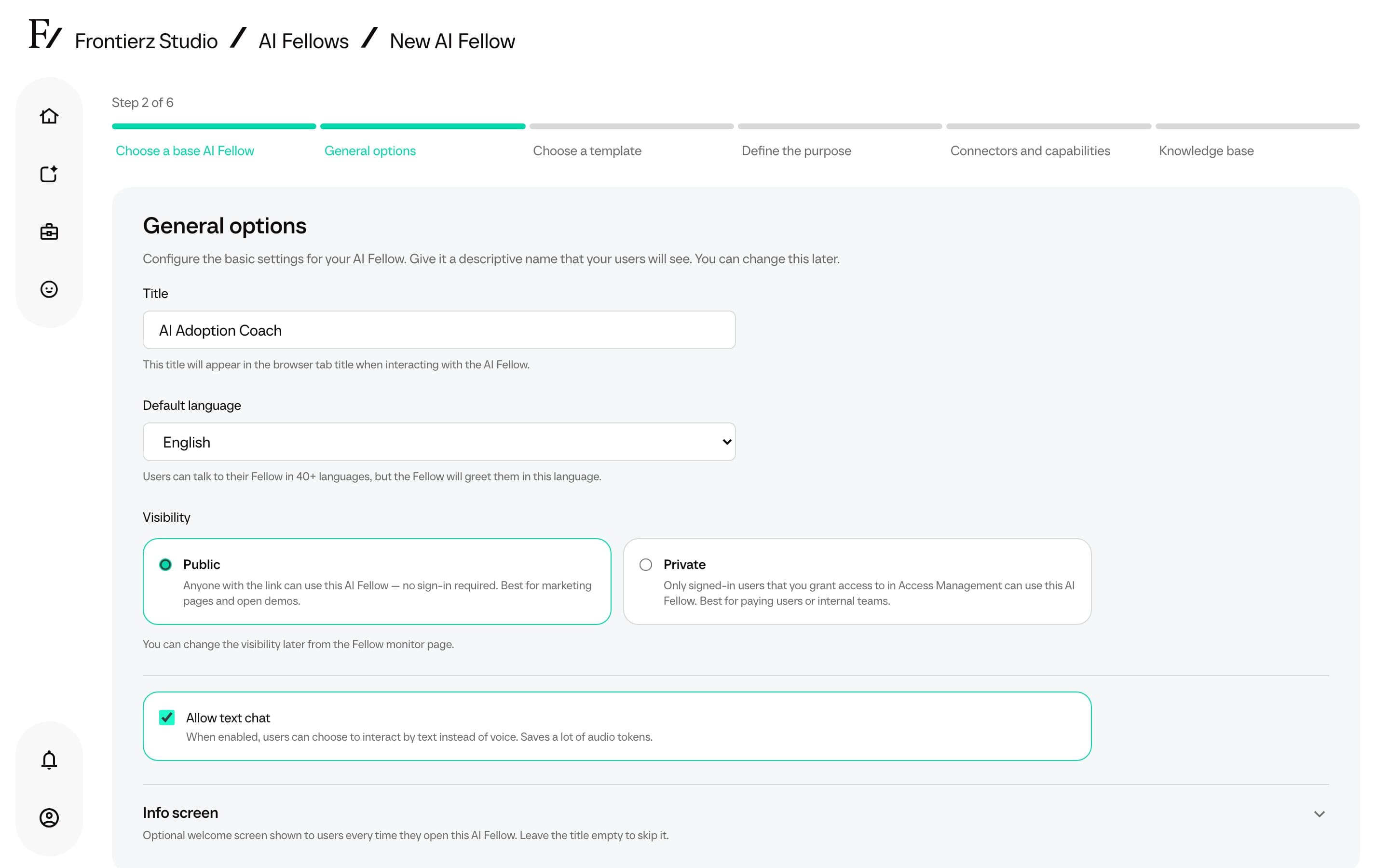1389x868 pixels.
Task: Open the briefcase icon in the sidebar
Action: pyautogui.click(x=49, y=231)
